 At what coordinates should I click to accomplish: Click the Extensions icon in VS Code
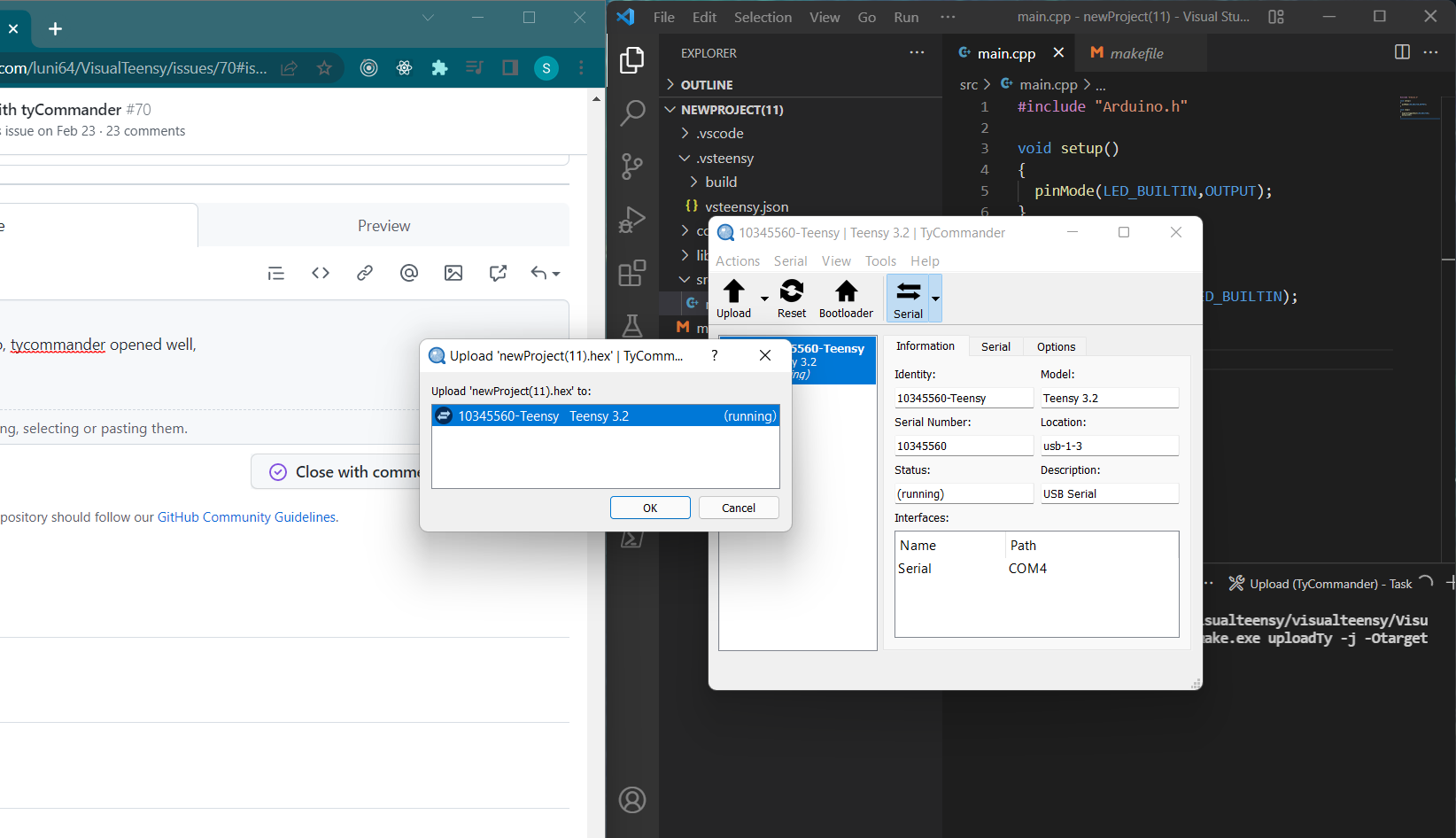632,273
